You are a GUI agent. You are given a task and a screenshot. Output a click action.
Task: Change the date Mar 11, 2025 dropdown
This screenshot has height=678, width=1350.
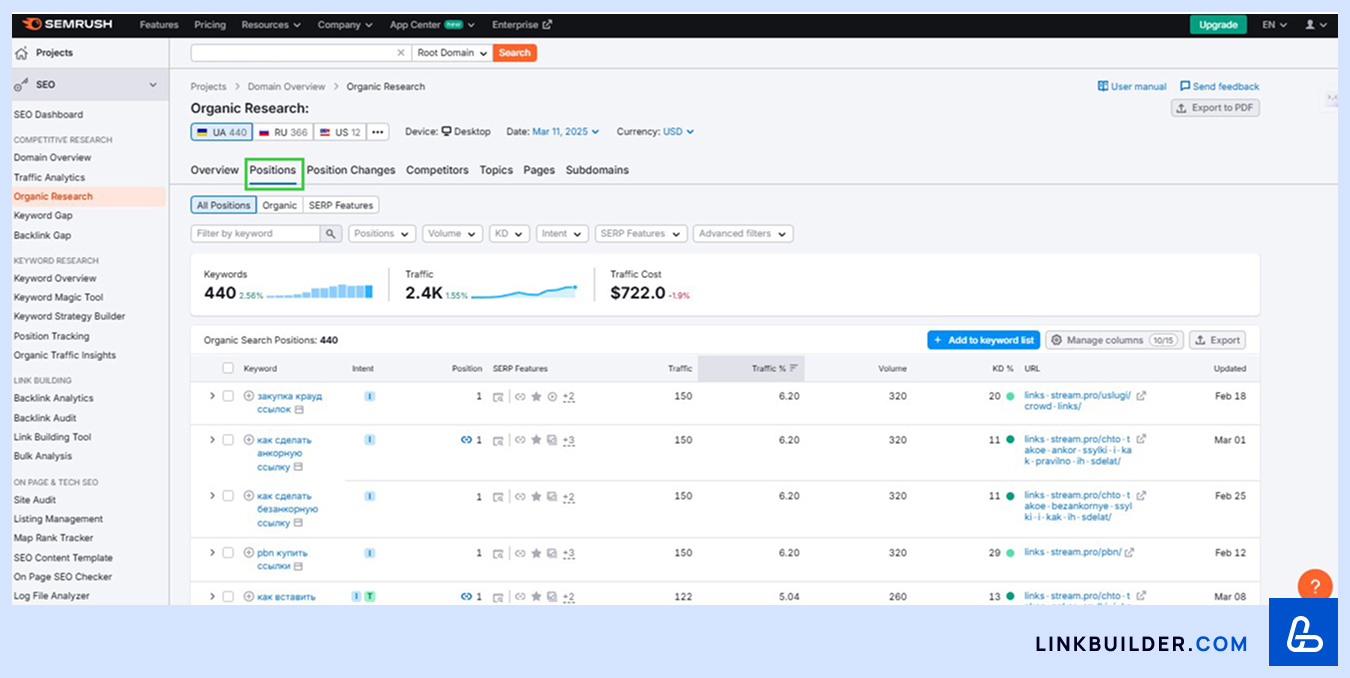(565, 132)
